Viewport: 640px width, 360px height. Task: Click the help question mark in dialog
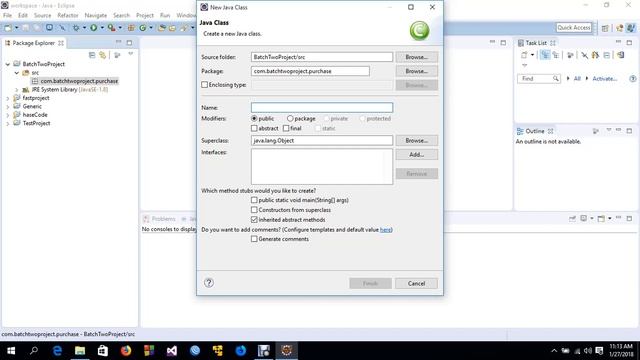(x=209, y=282)
